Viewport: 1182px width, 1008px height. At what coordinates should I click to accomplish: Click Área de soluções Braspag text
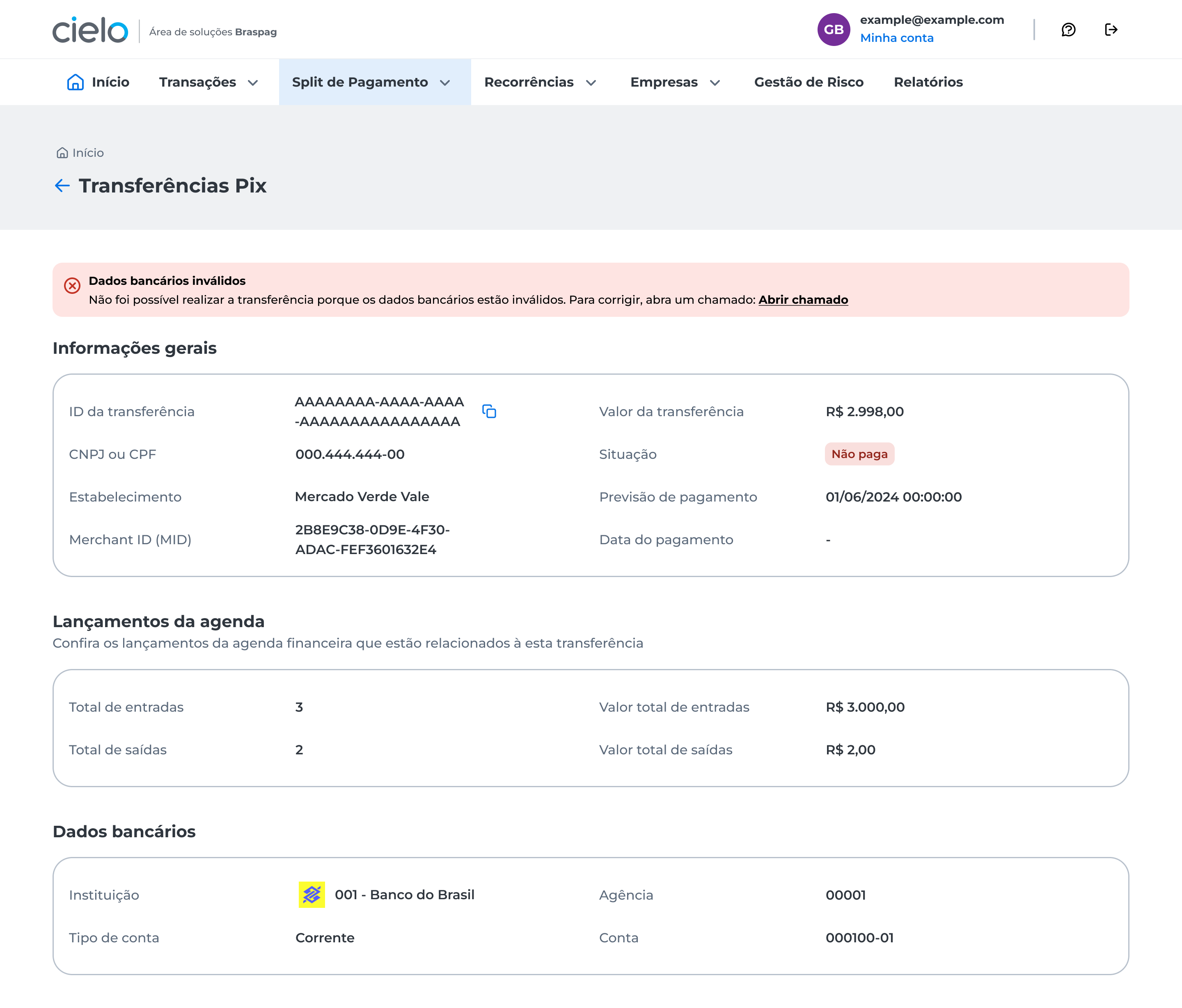213,32
